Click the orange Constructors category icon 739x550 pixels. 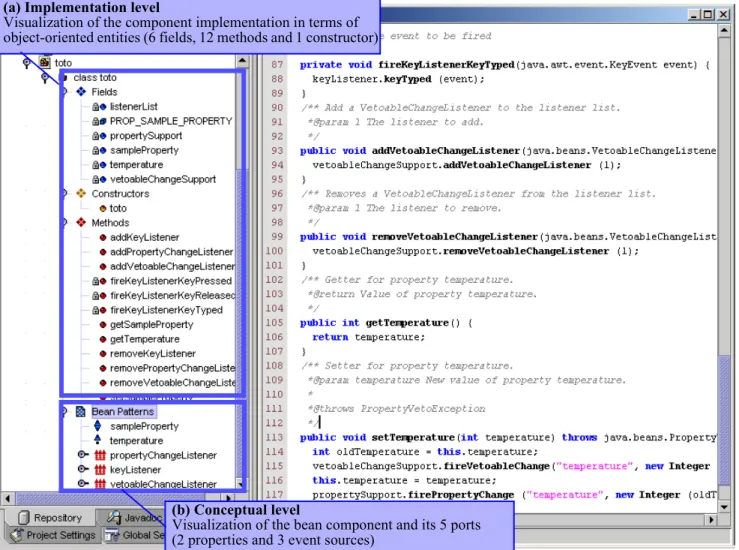[81, 193]
